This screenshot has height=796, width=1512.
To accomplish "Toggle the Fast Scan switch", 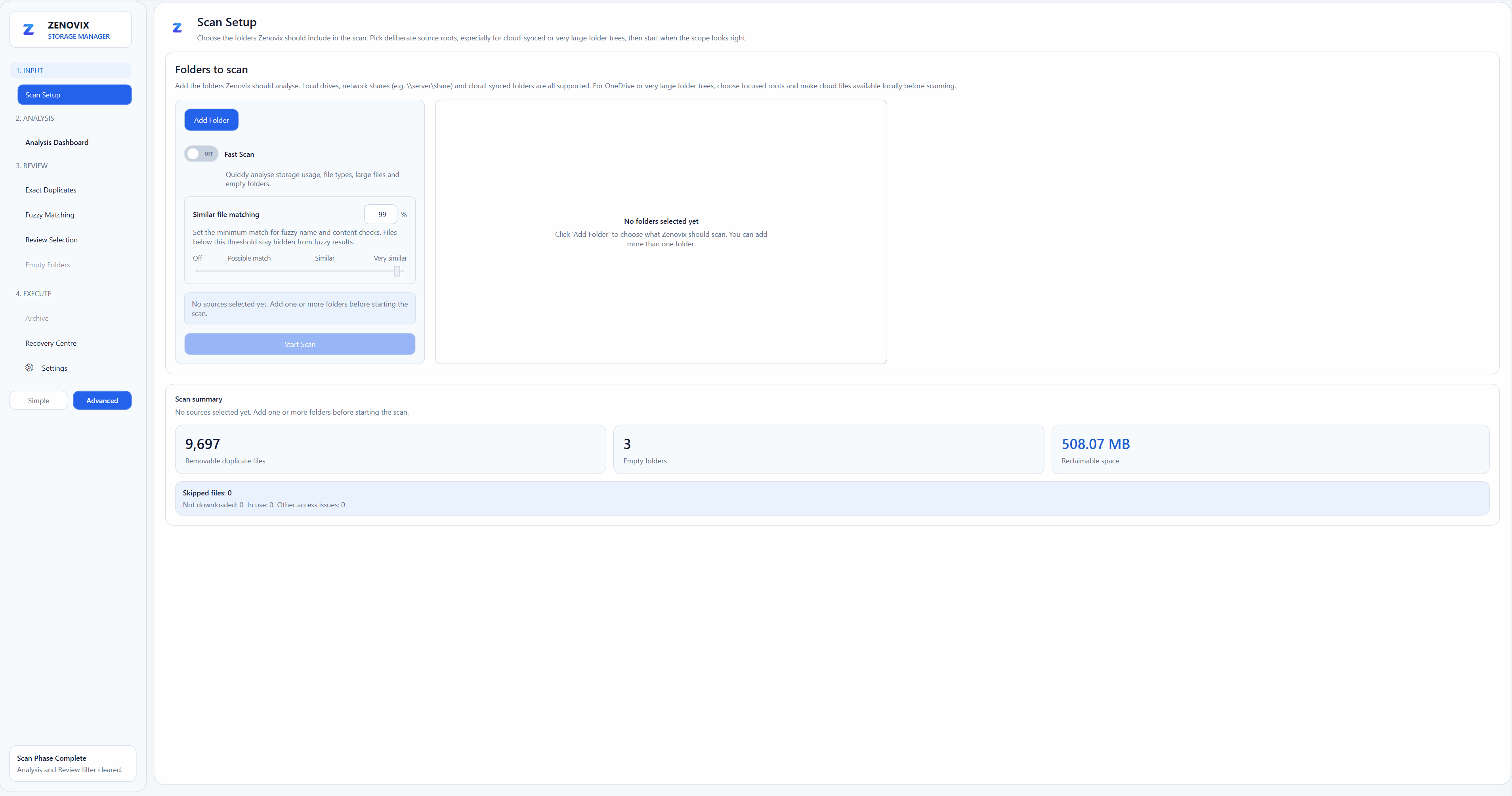I will click(x=201, y=154).
